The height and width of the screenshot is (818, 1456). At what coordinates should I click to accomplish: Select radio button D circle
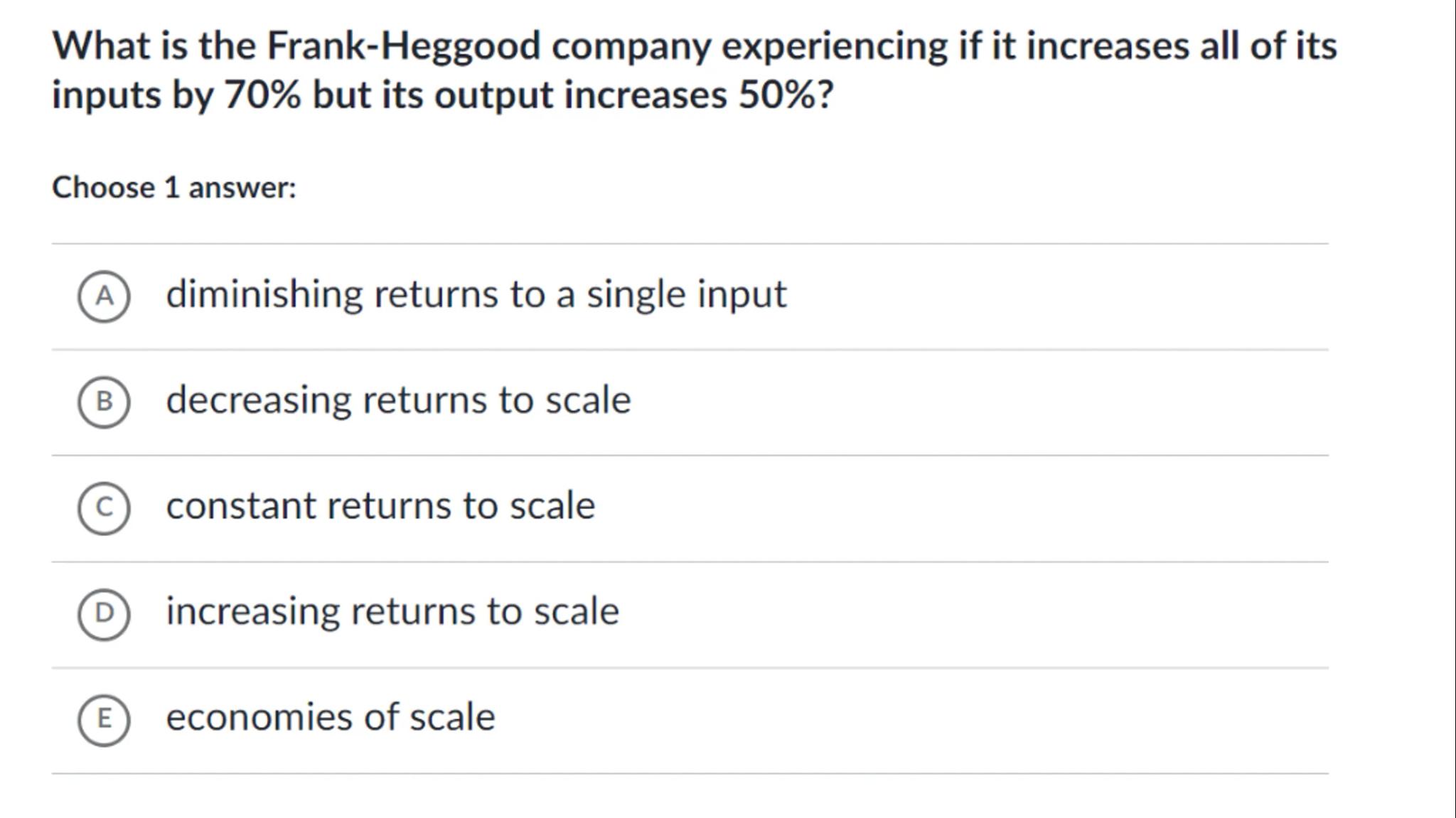click(x=104, y=613)
